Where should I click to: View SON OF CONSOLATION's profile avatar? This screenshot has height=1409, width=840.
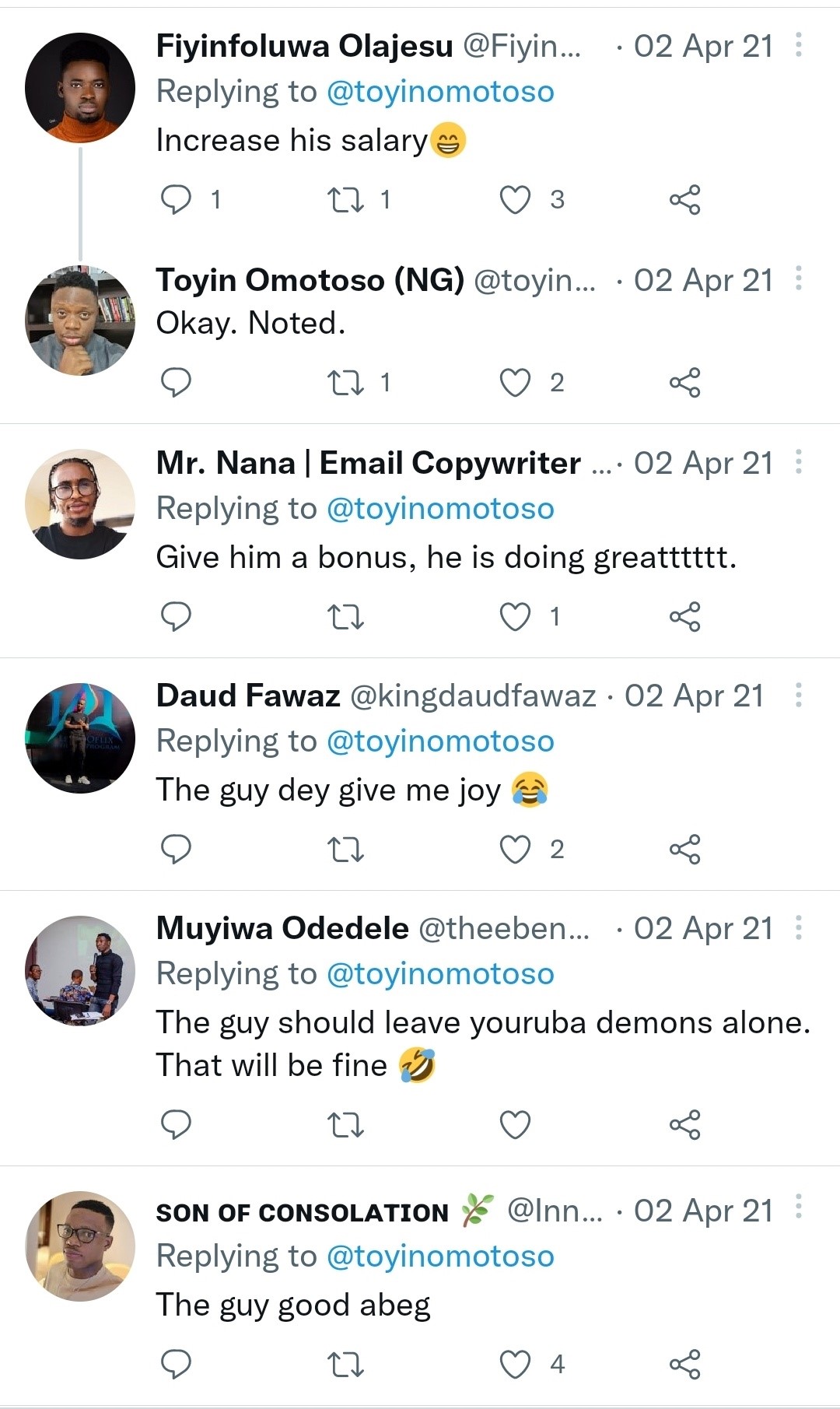(80, 1246)
